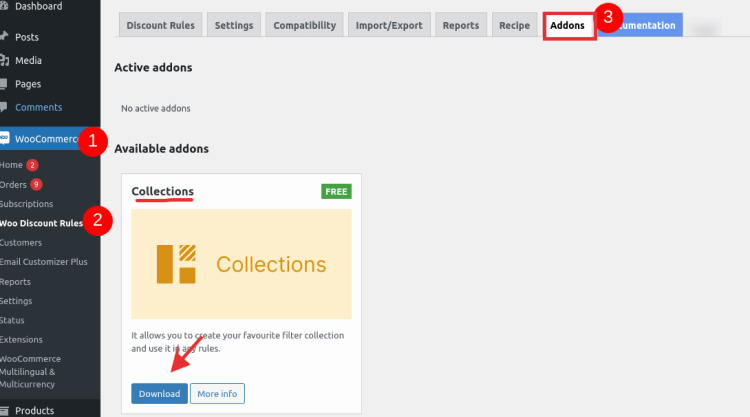
Task: Download the Collections addon
Action: (x=159, y=394)
